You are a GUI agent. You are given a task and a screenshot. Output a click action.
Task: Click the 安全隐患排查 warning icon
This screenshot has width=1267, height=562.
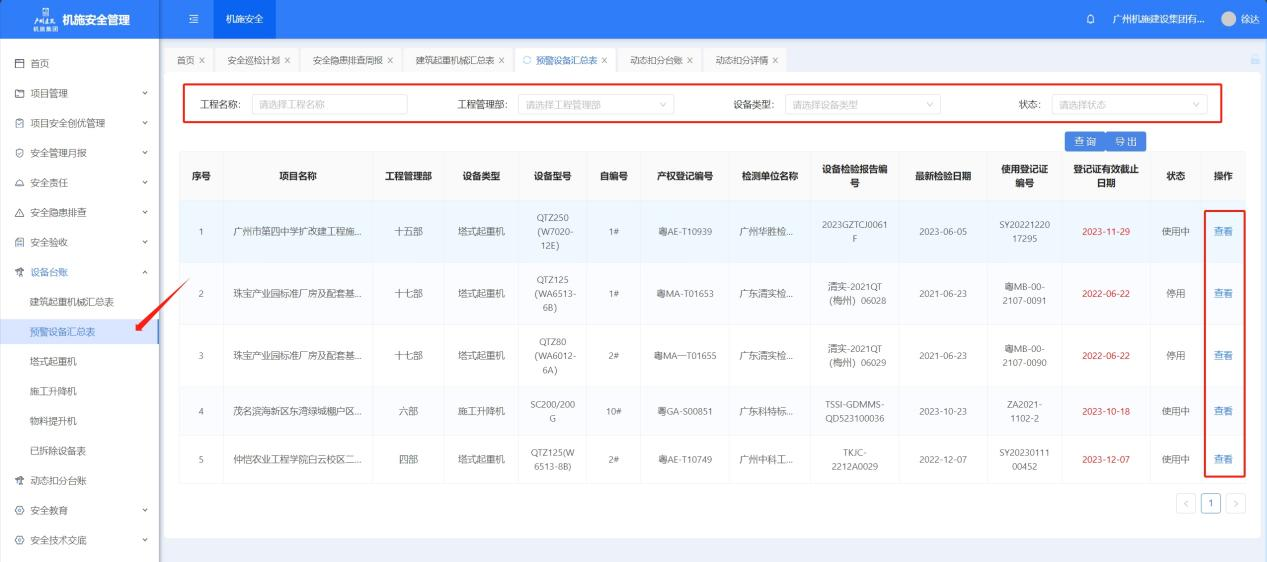pos(19,212)
